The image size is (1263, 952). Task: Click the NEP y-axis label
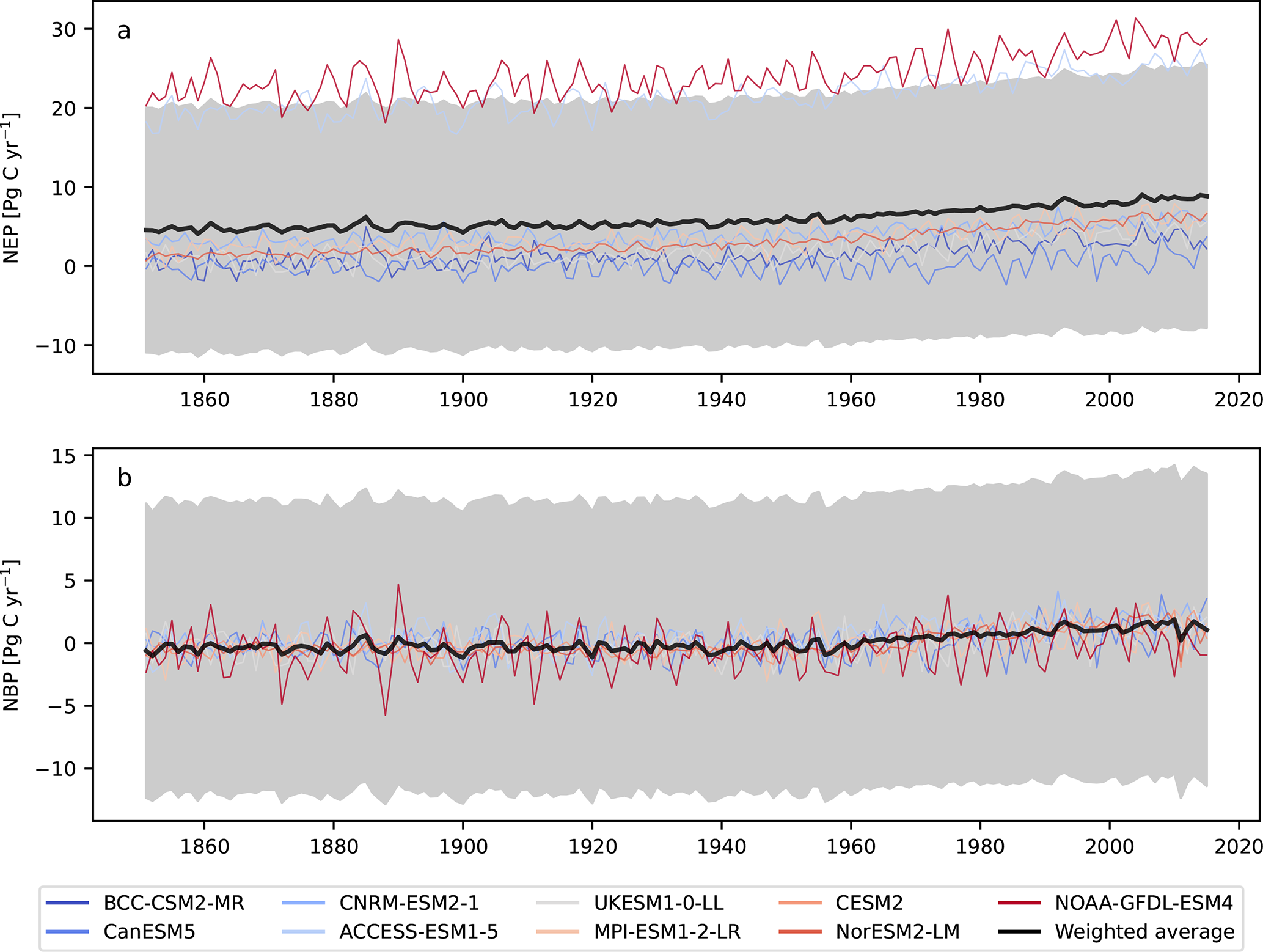click(x=11, y=188)
